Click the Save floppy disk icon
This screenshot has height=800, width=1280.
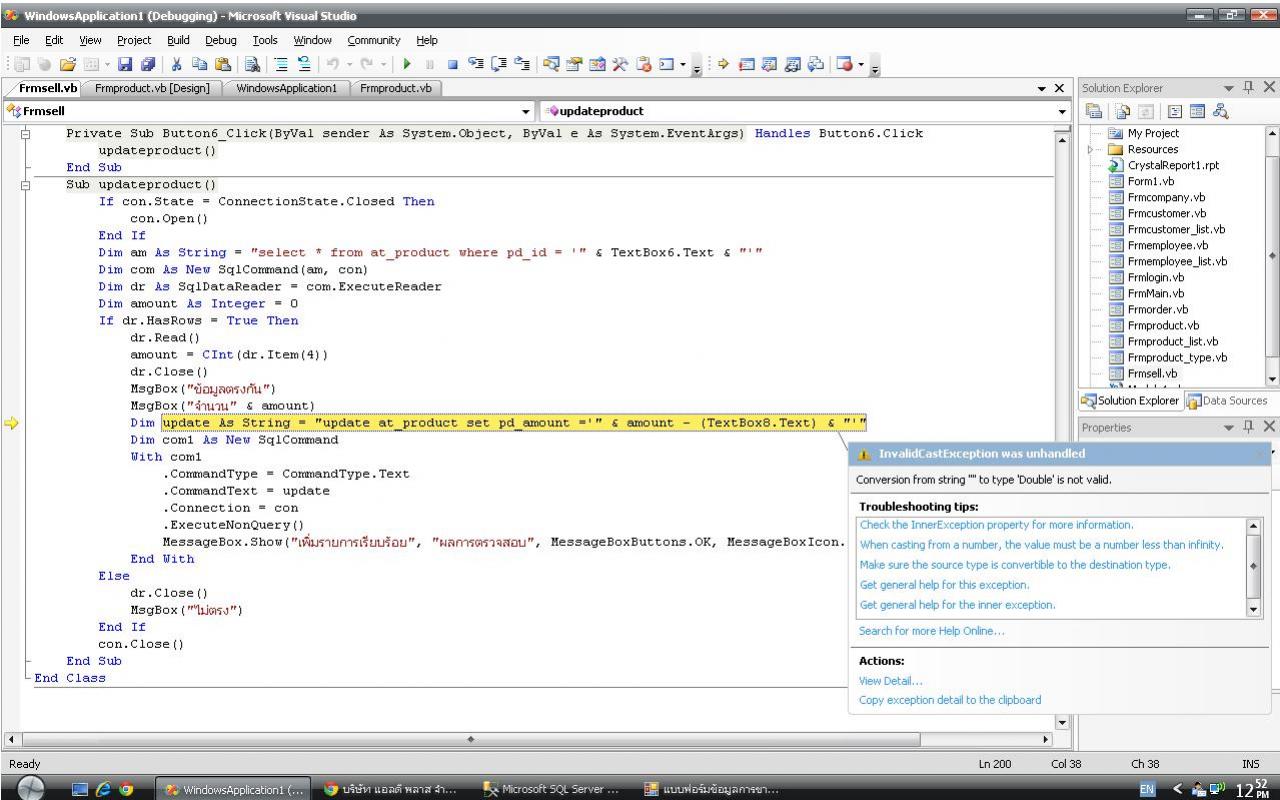tap(124, 64)
